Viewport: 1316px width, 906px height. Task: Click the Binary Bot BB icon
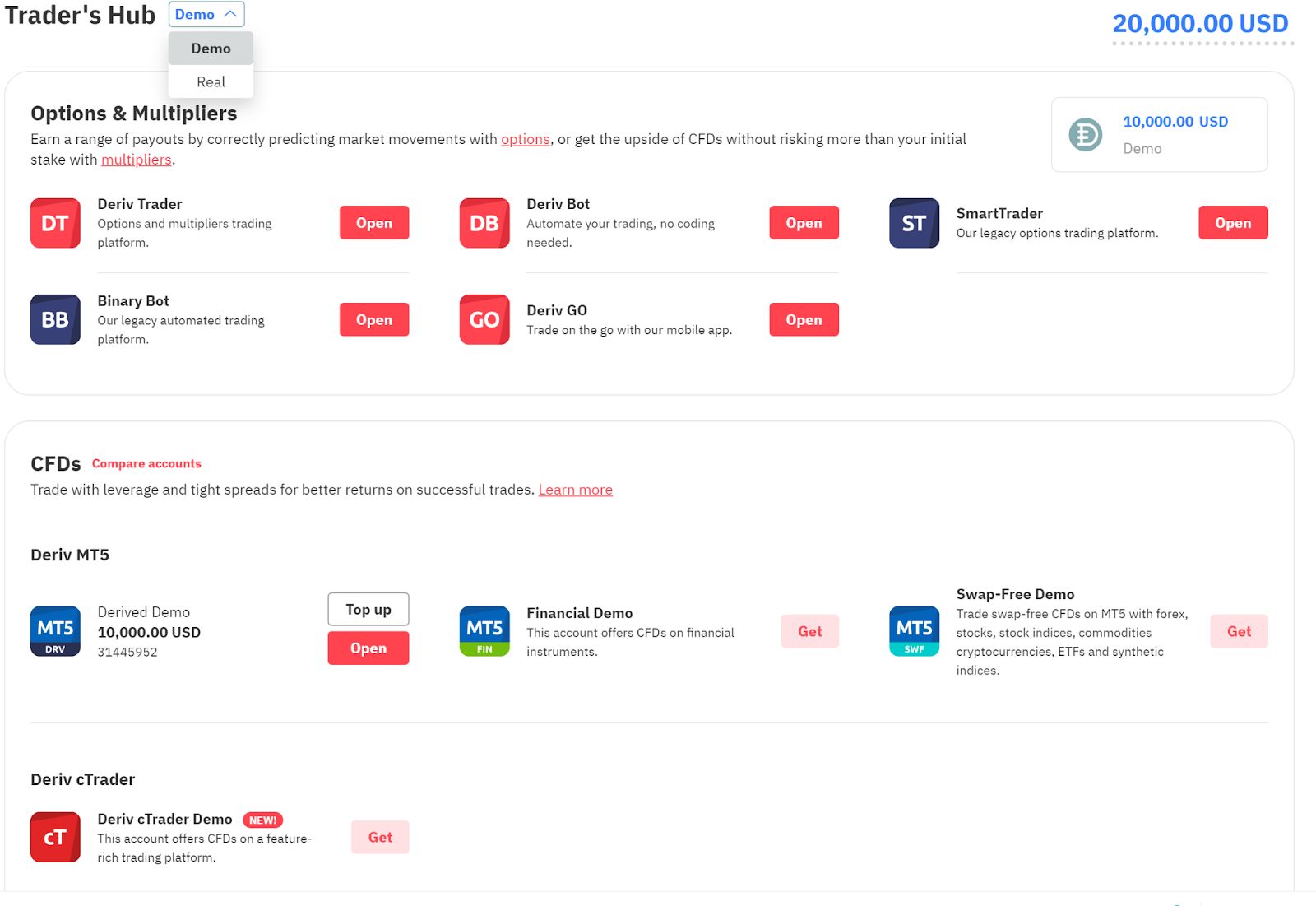(55, 319)
